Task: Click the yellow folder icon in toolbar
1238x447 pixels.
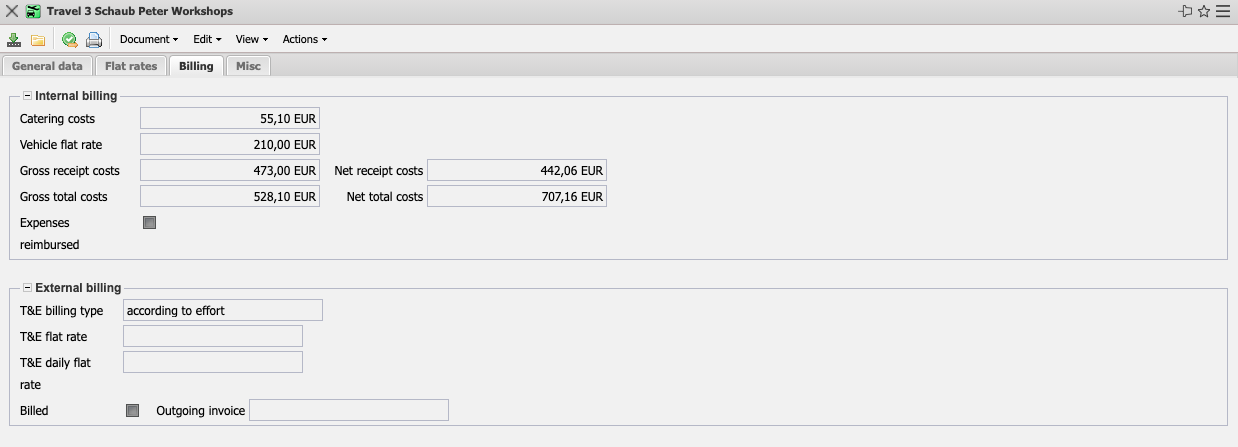Action: [38, 40]
